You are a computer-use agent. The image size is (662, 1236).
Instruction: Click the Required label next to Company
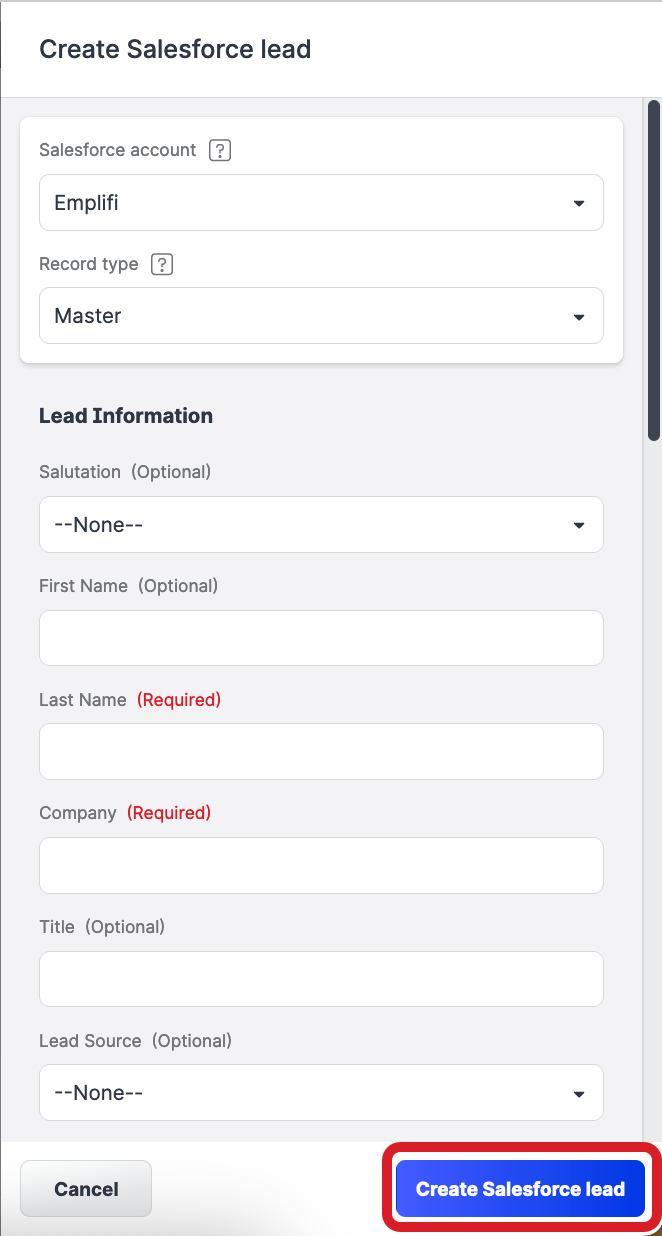(x=168, y=812)
